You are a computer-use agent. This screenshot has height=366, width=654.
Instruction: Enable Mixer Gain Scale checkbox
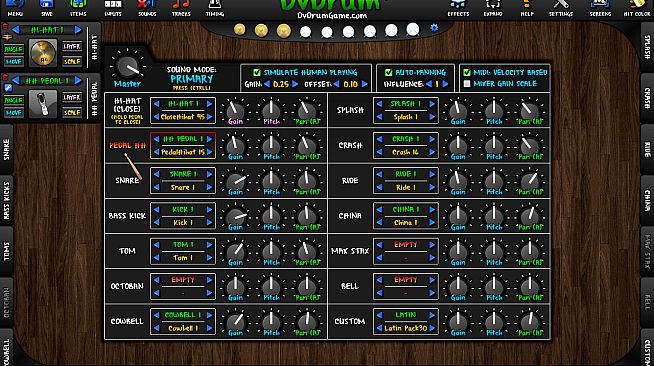467,84
